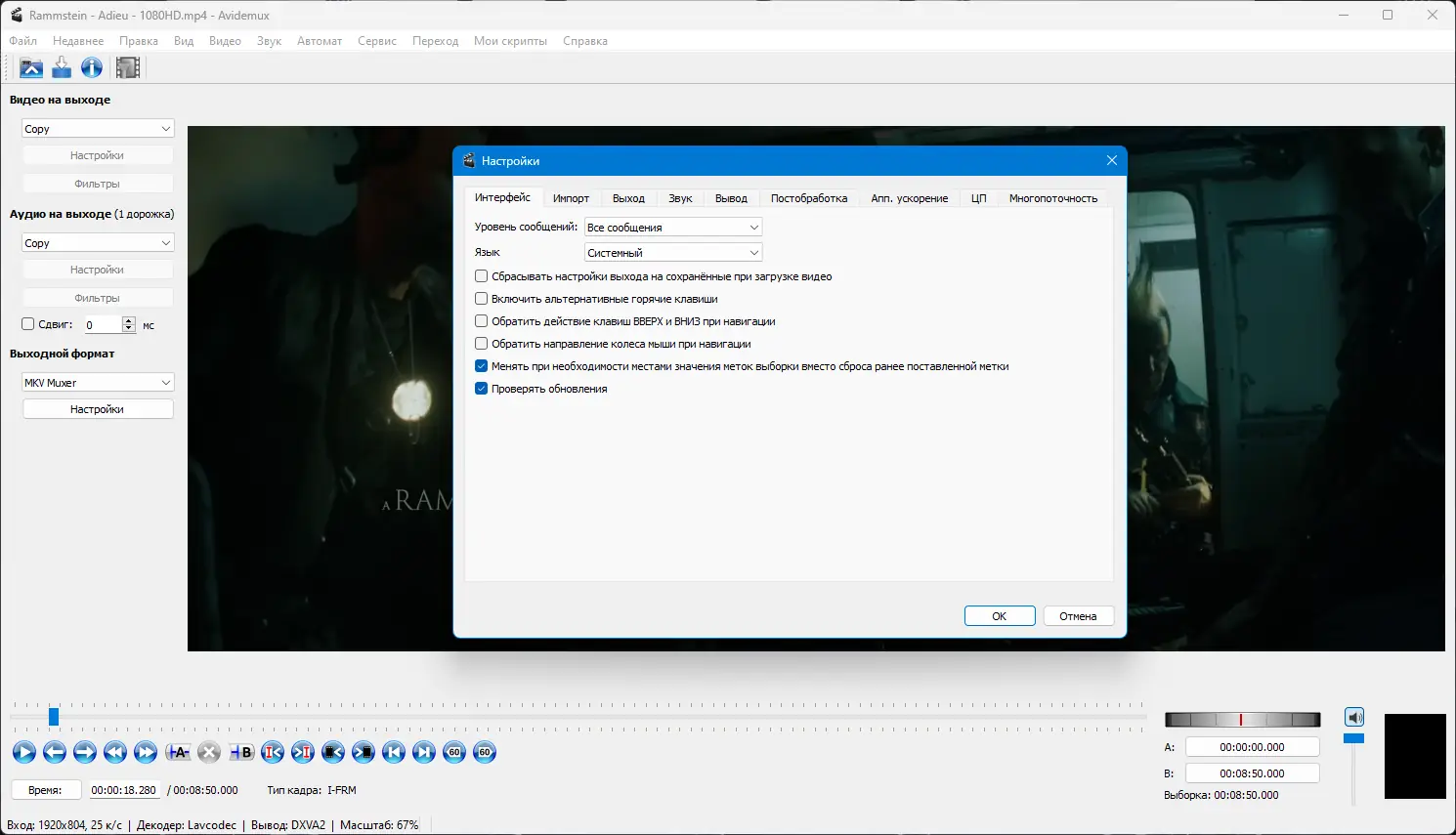Open the video Information toolbar icon
The width and height of the screenshot is (1456, 835).
pyautogui.click(x=92, y=67)
